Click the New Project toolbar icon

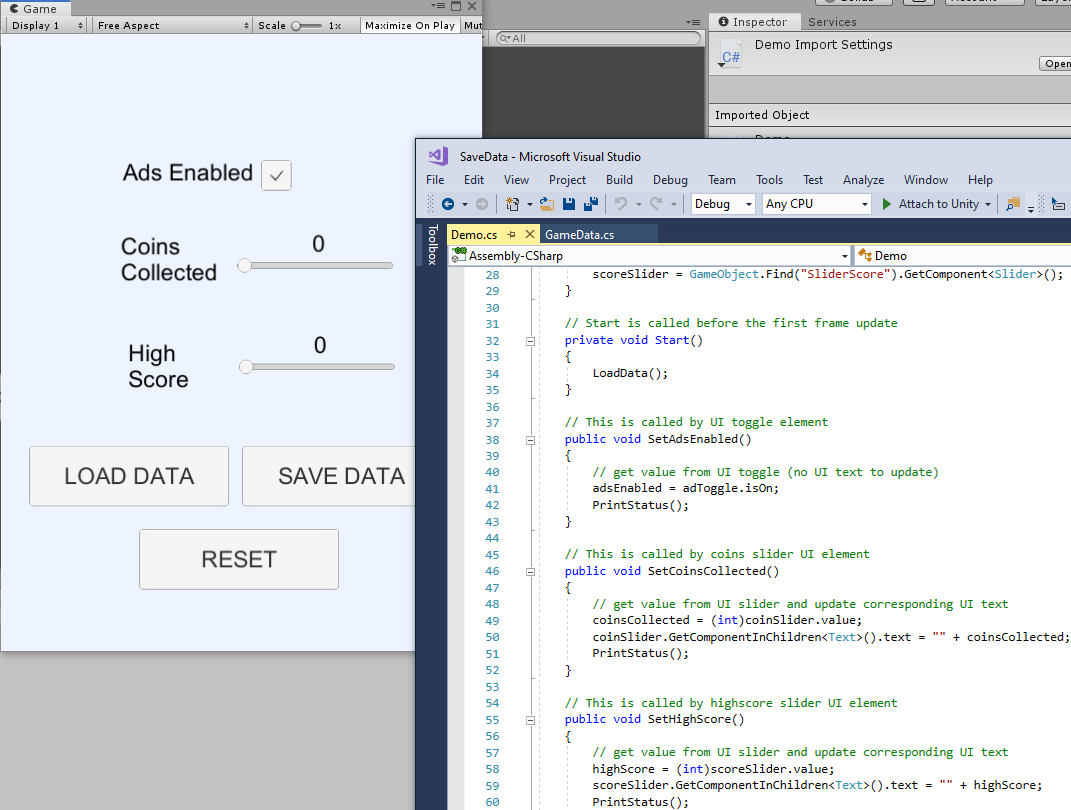[x=514, y=203]
